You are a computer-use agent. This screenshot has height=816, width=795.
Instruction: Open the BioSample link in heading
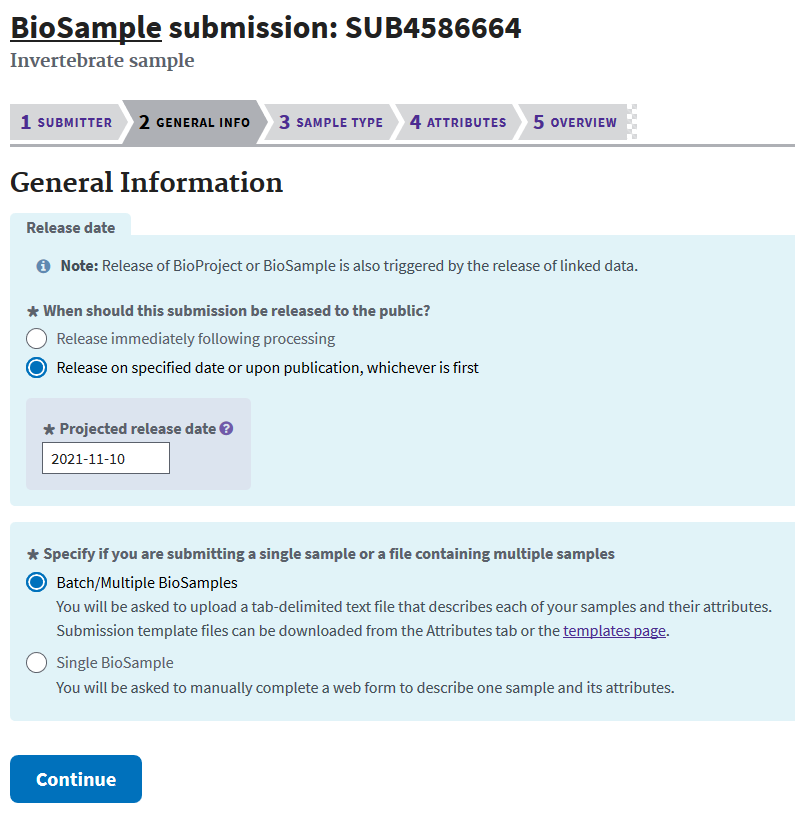[x=86, y=28]
